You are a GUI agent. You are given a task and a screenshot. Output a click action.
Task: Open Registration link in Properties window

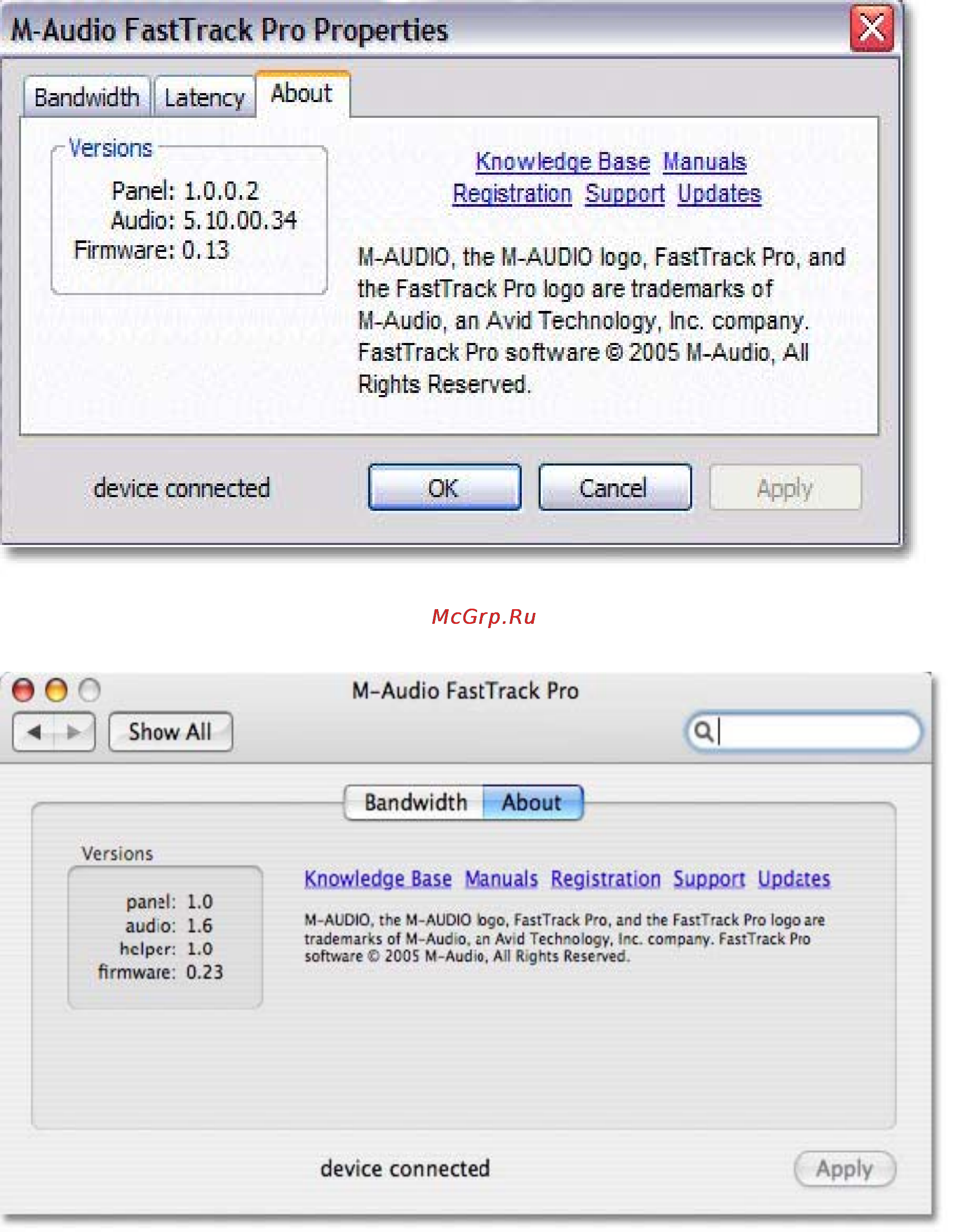point(512,194)
